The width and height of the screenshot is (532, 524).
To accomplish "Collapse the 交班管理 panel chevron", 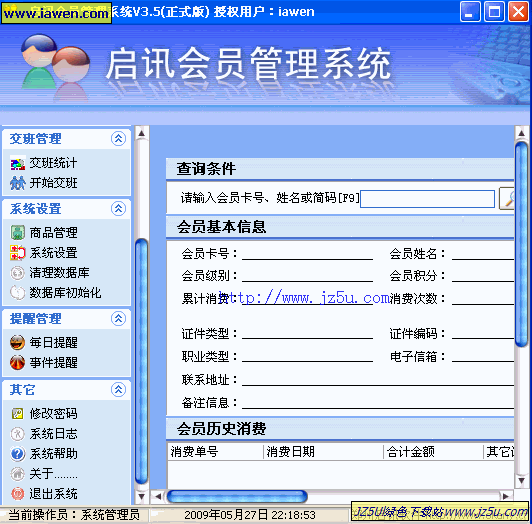I will 118,138.
